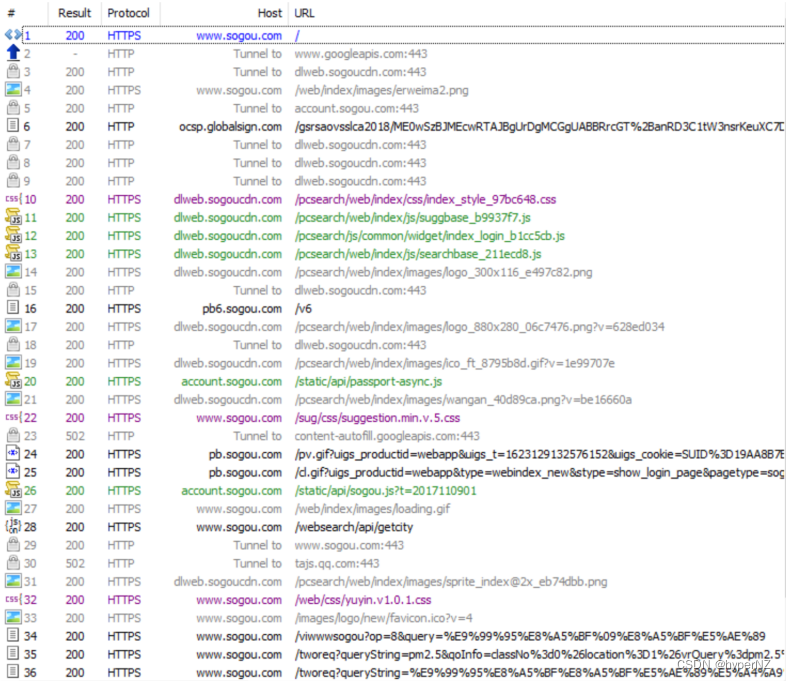Select the /tworeq?queryString=pm2.5 URL row

click(x=539, y=654)
